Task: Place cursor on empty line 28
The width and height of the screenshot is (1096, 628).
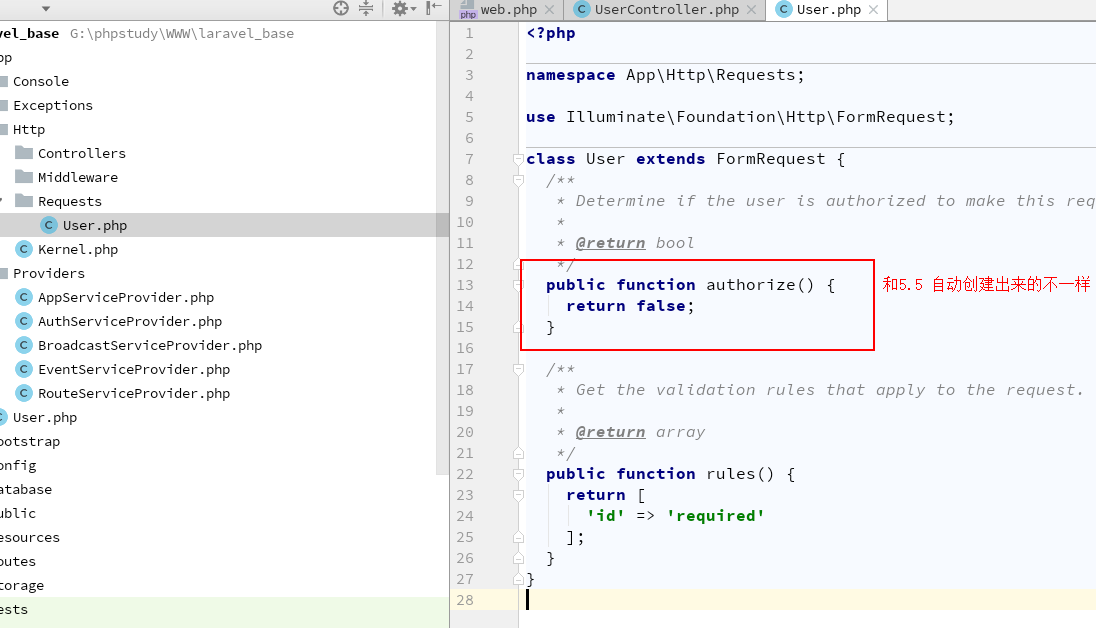Action: click(x=700, y=600)
